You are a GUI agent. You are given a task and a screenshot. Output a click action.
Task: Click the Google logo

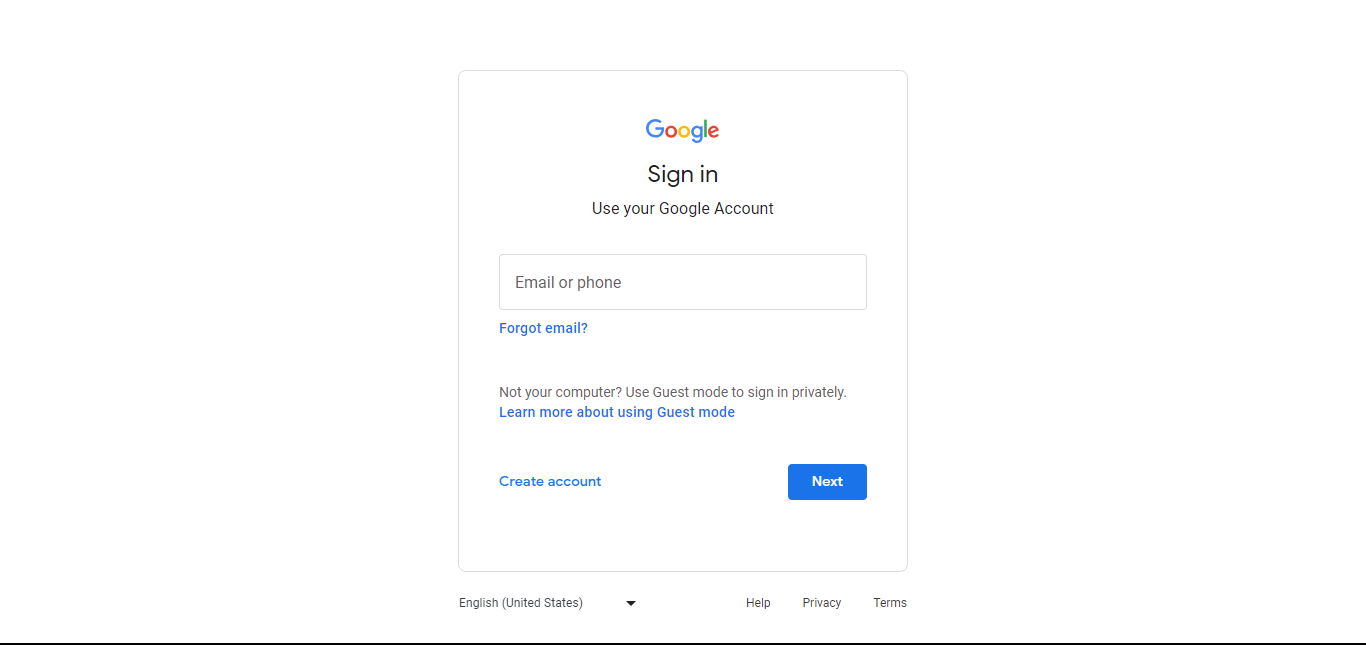(683, 131)
